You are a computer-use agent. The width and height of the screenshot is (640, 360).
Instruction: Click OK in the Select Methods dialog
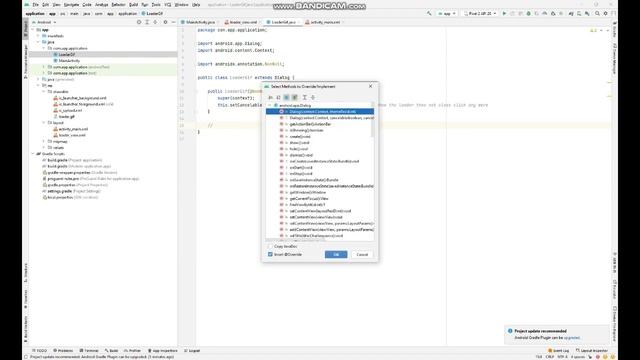pyautogui.click(x=336, y=254)
